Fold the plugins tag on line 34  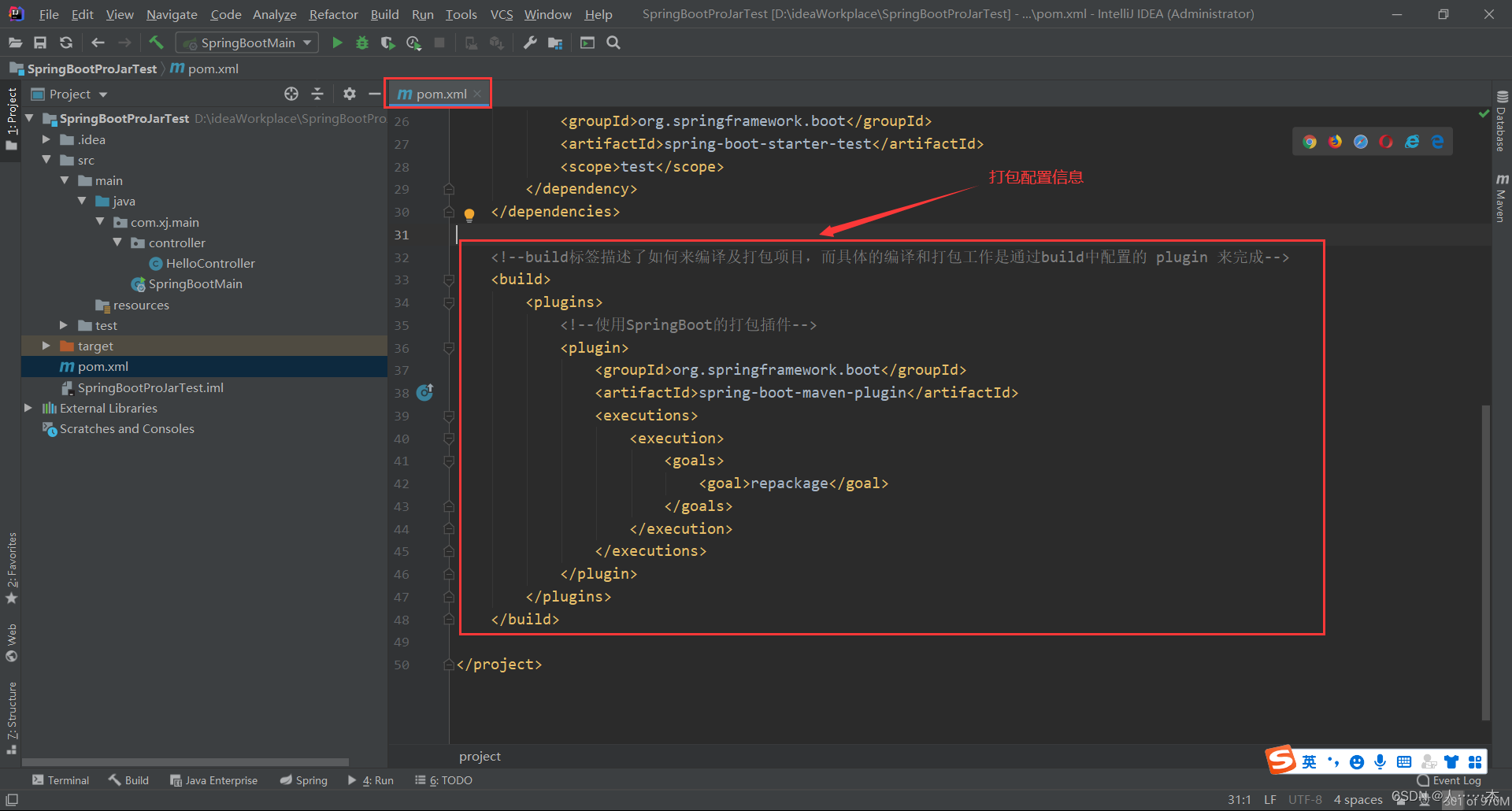(x=449, y=303)
